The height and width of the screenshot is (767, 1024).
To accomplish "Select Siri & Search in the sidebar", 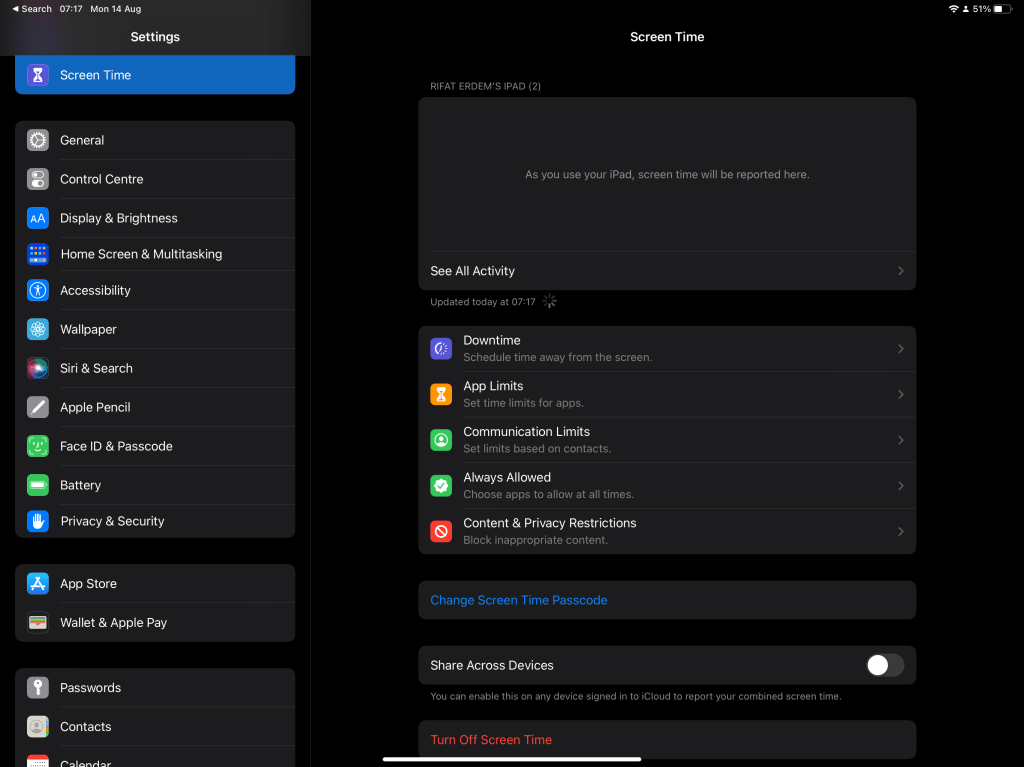I will pyautogui.click(x=155, y=368).
